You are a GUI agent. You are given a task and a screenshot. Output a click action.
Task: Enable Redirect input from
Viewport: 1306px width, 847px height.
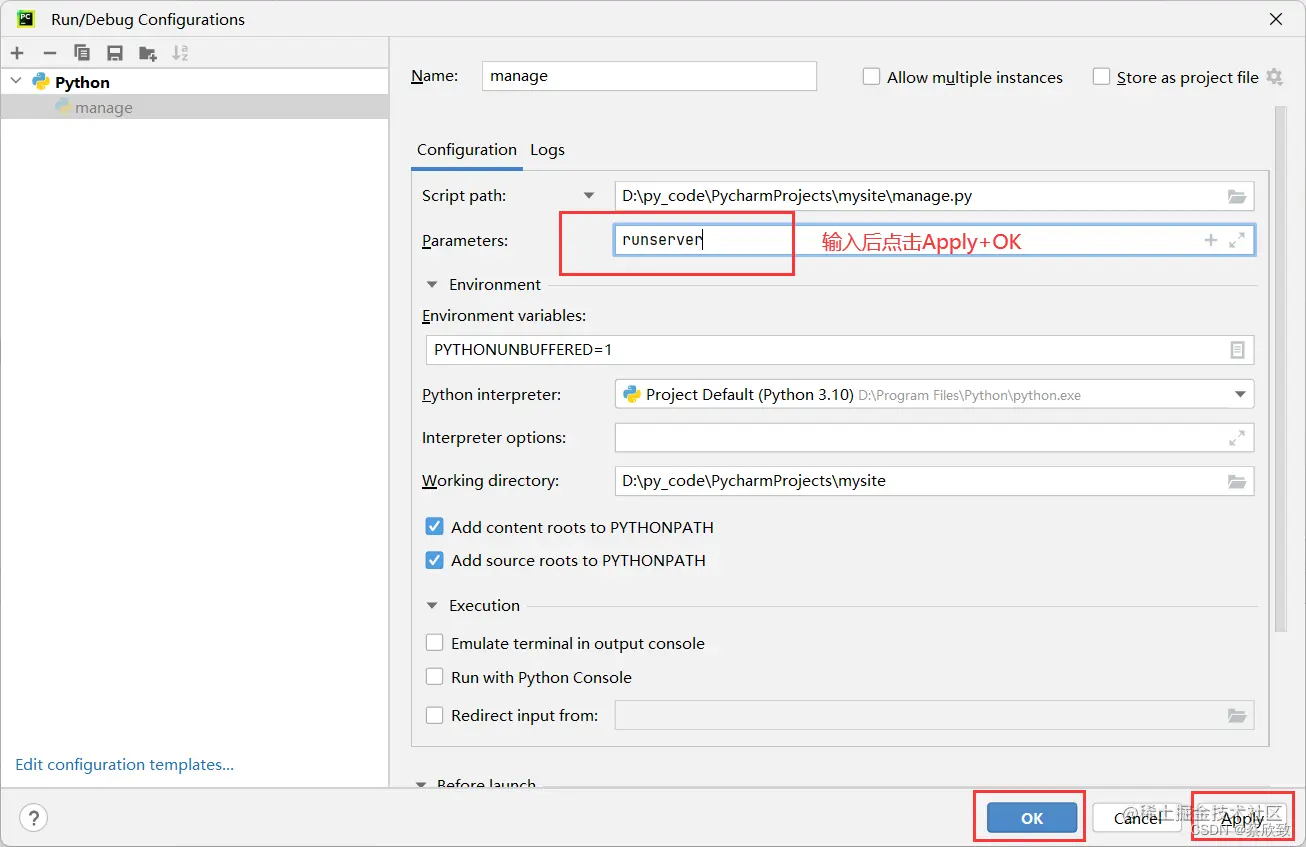pyautogui.click(x=434, y=715)
